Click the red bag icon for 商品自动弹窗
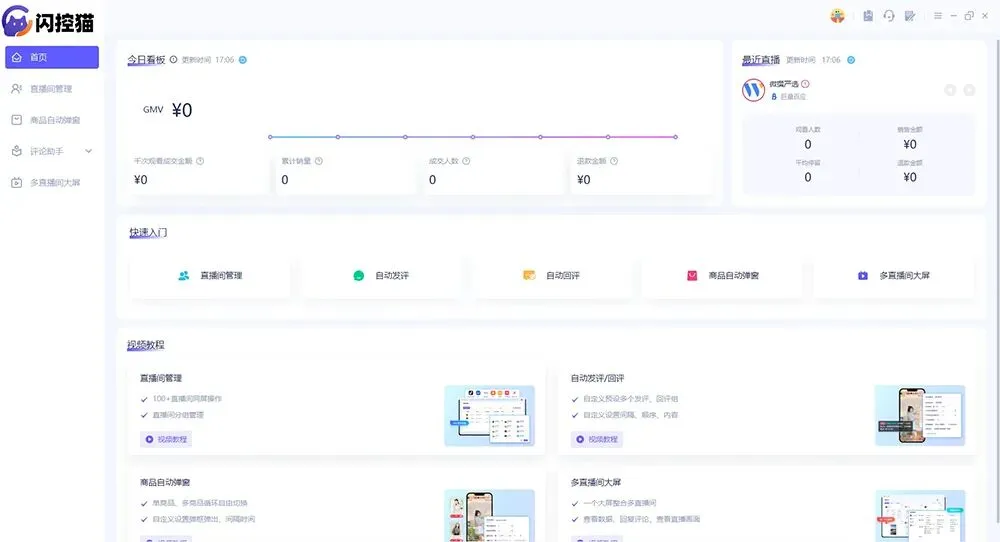Image resolution: width=1000 pixels, height=542 pixels. point(692,275)
